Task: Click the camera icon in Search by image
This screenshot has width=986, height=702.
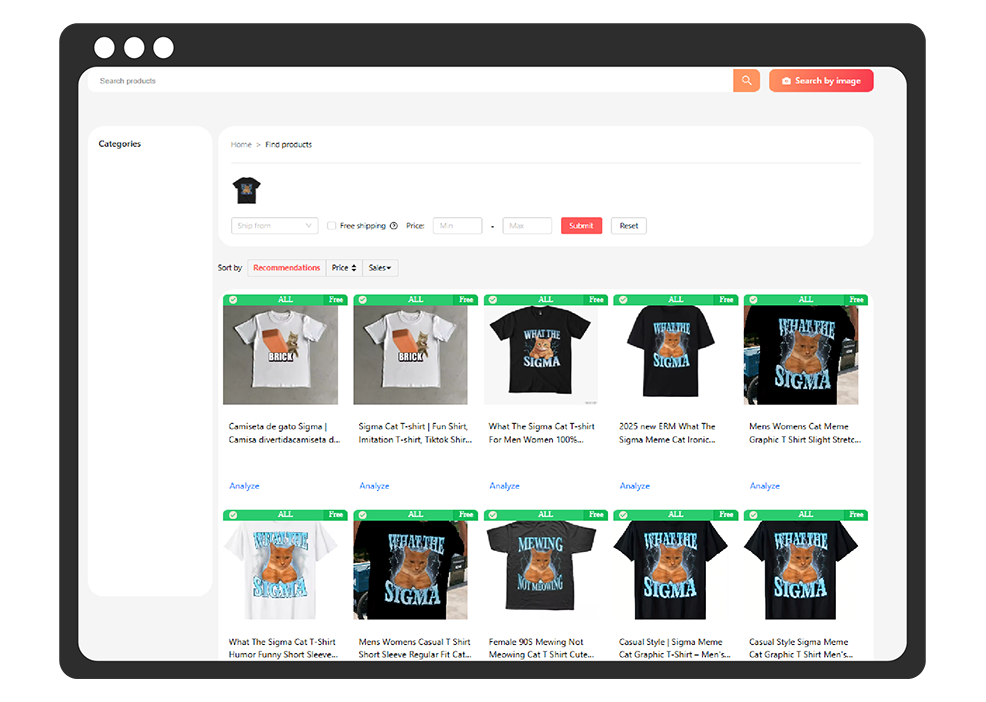Action: 786,81
